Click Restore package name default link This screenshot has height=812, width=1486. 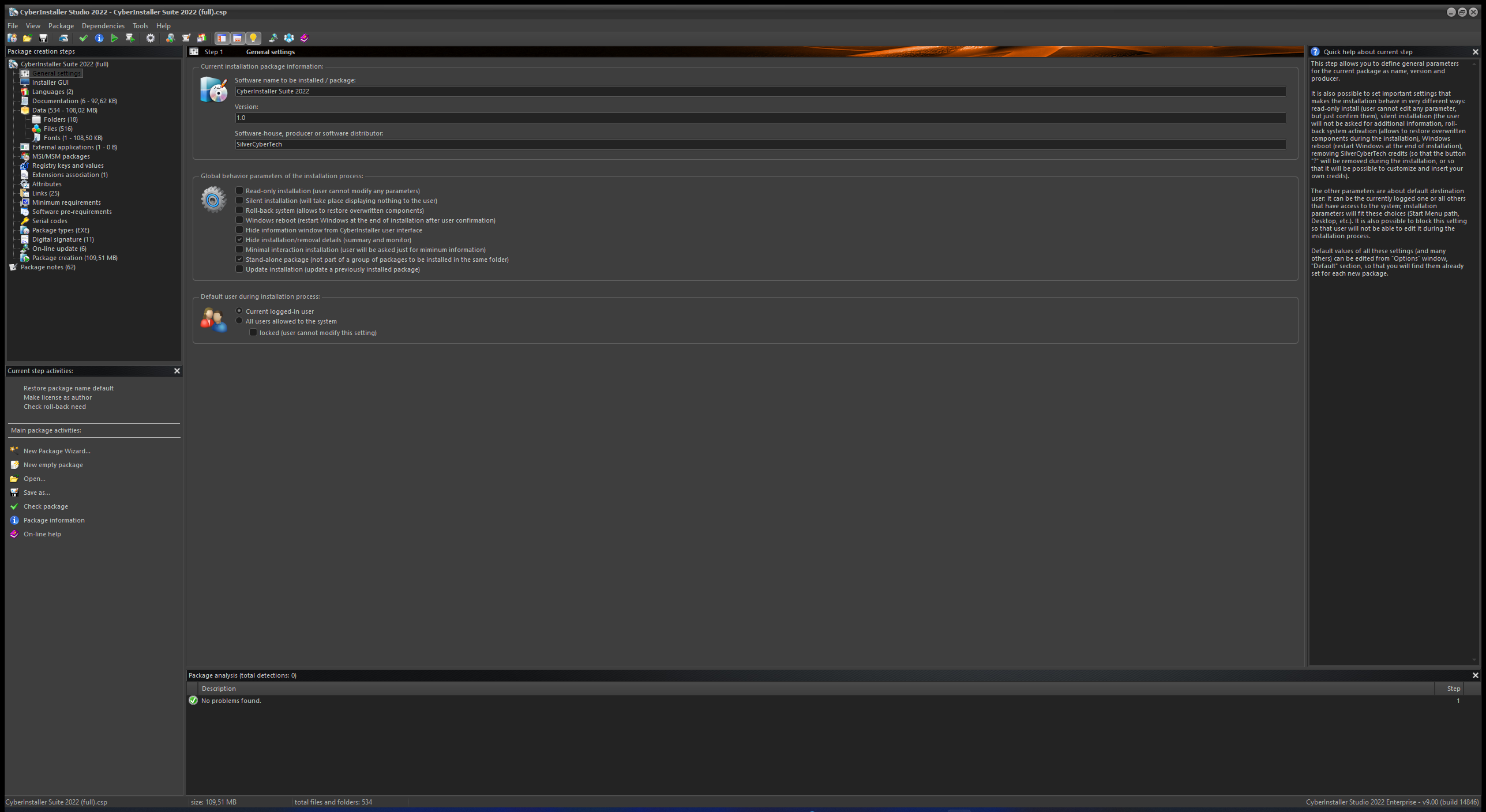(69, 388)
